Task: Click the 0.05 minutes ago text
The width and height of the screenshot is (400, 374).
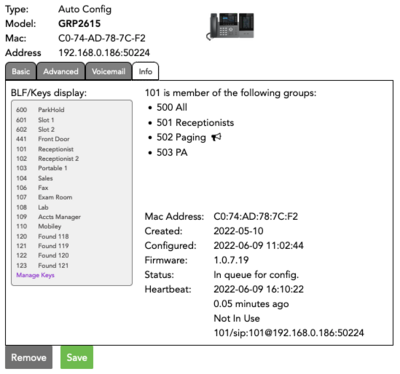Action: pyautogui.click(x=251, y=304)
